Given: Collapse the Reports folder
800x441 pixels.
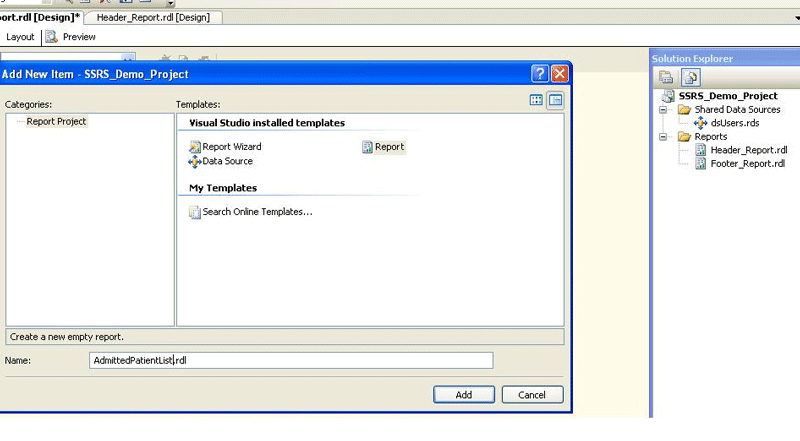Looking at the screenshot, I should [x=663, y=137].
